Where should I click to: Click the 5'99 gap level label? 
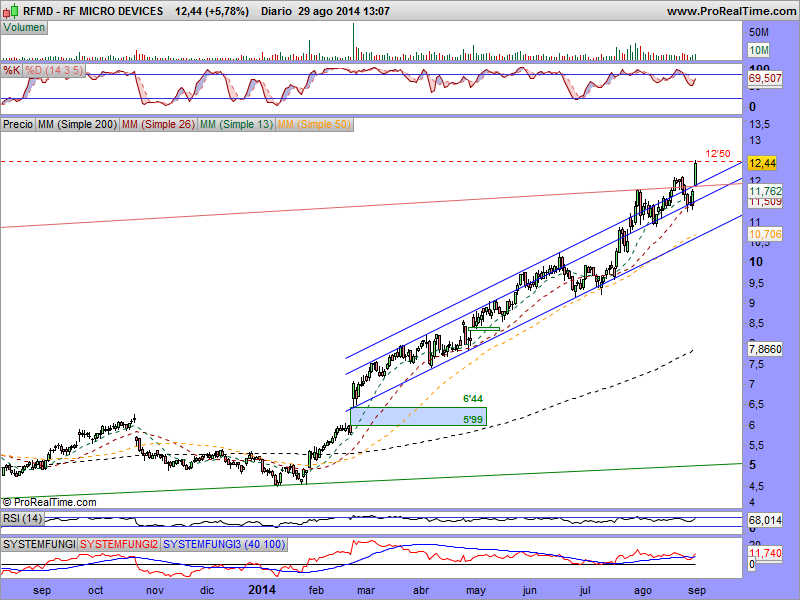[x=472, y=419]
